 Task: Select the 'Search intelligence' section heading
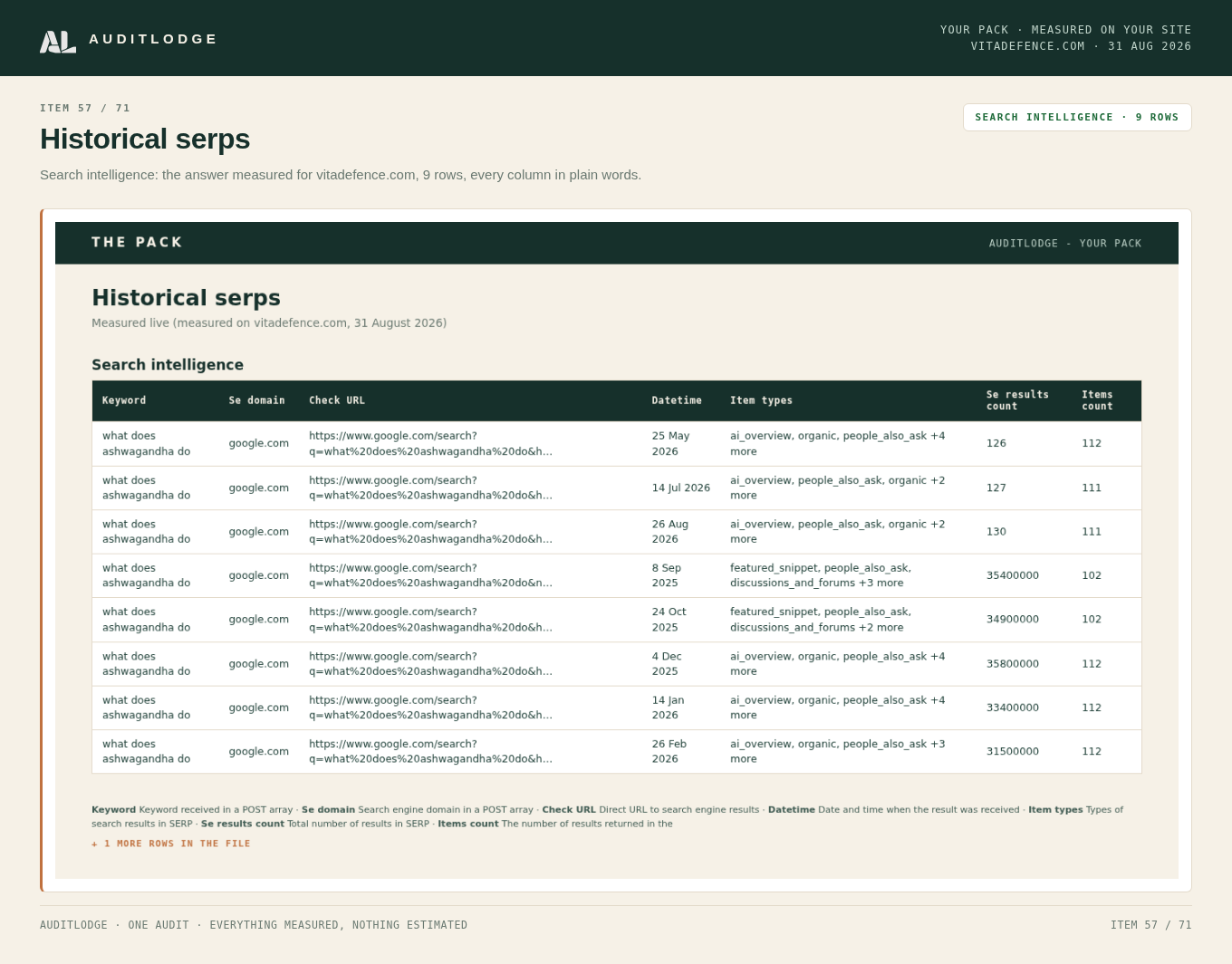[168, 364]
